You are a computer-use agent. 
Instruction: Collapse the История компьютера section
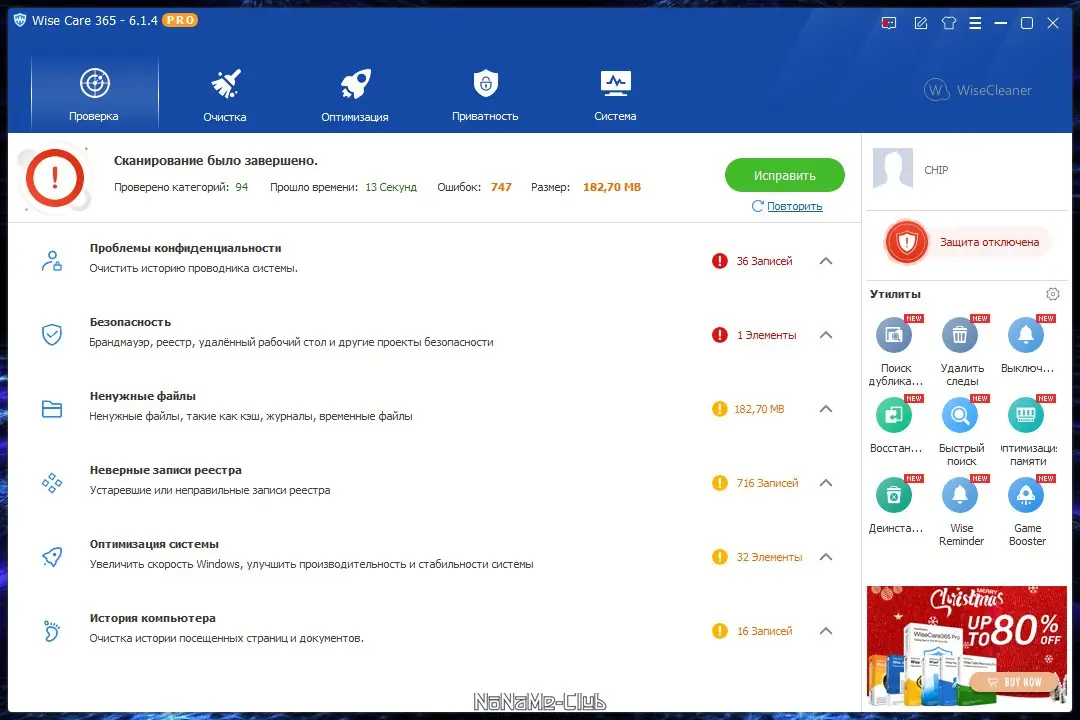click(x=826, y=630)
